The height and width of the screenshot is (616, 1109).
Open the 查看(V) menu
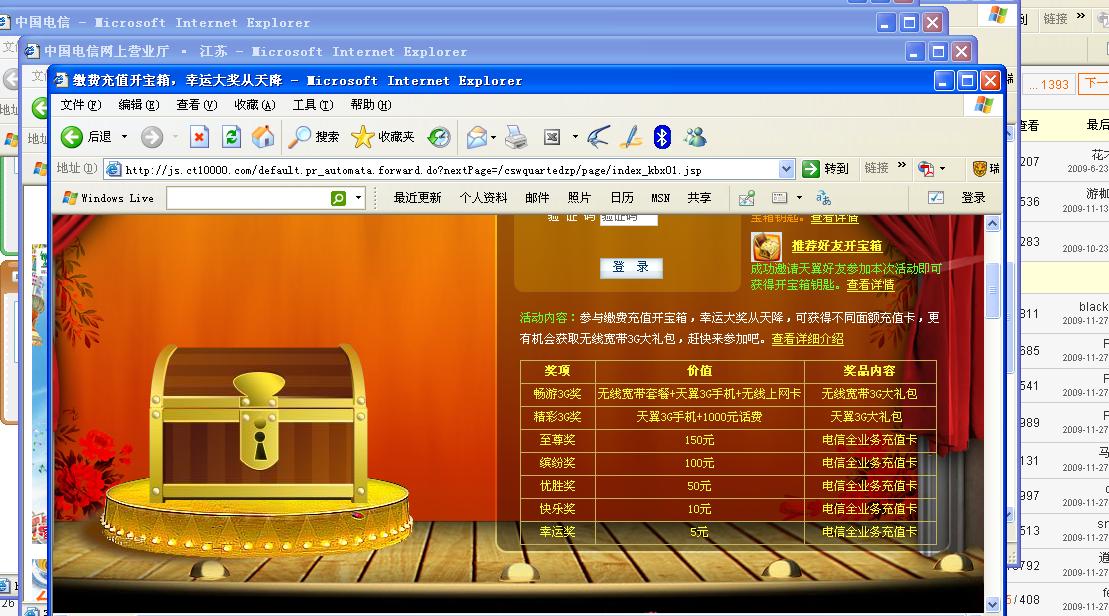(x=197, y=105)
